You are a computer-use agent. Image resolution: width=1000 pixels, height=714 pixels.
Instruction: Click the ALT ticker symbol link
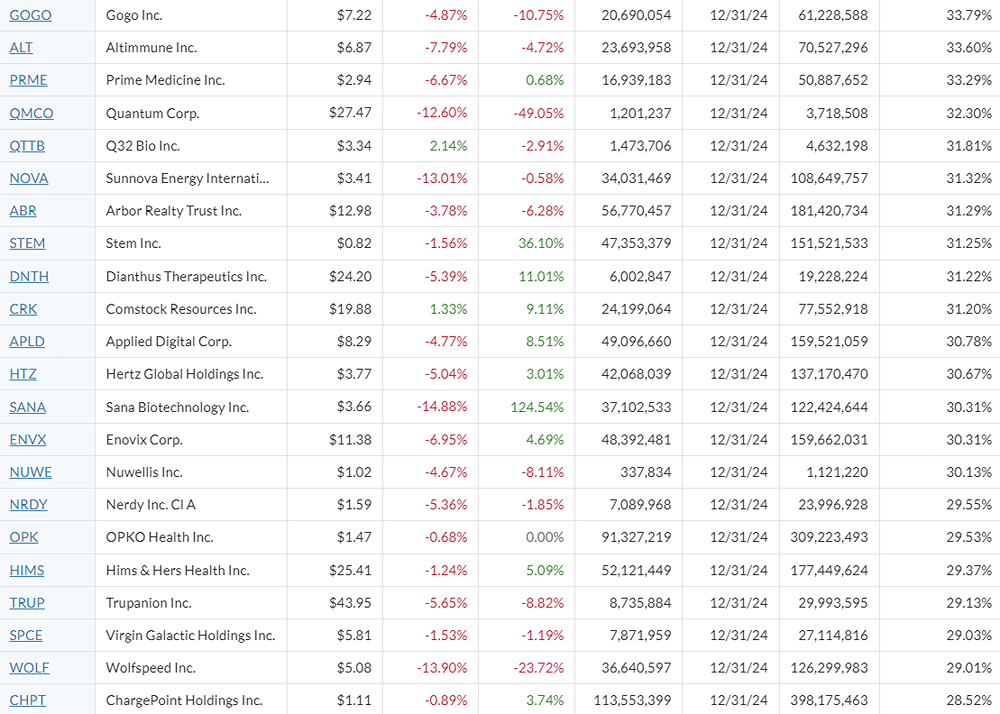tap(21, 48)
